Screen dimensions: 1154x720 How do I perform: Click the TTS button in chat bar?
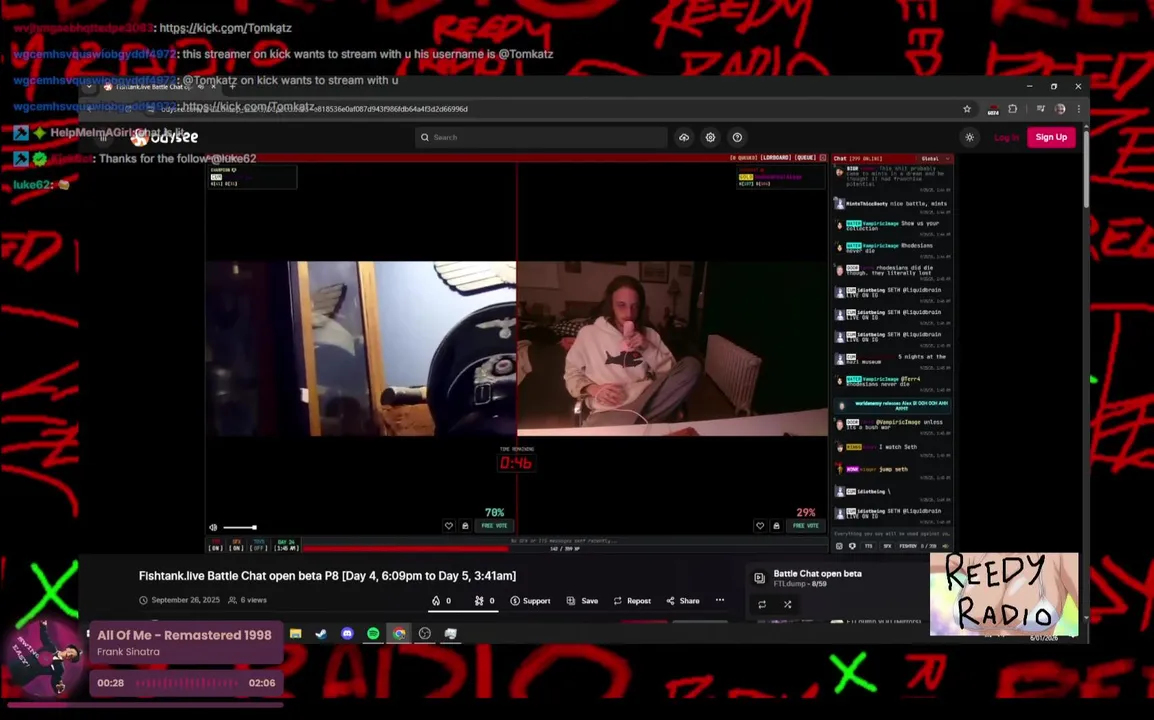click(868, 546)
